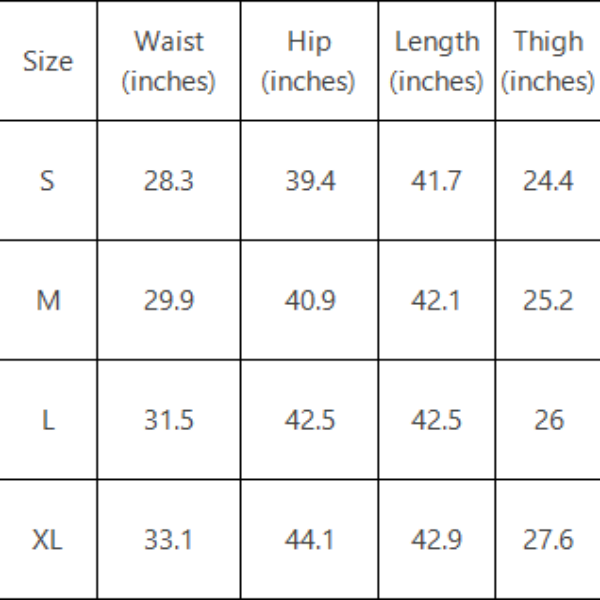Click the L row thigh value 26
Viewport: 600px width, 600px height.
(x=548, y=420)
